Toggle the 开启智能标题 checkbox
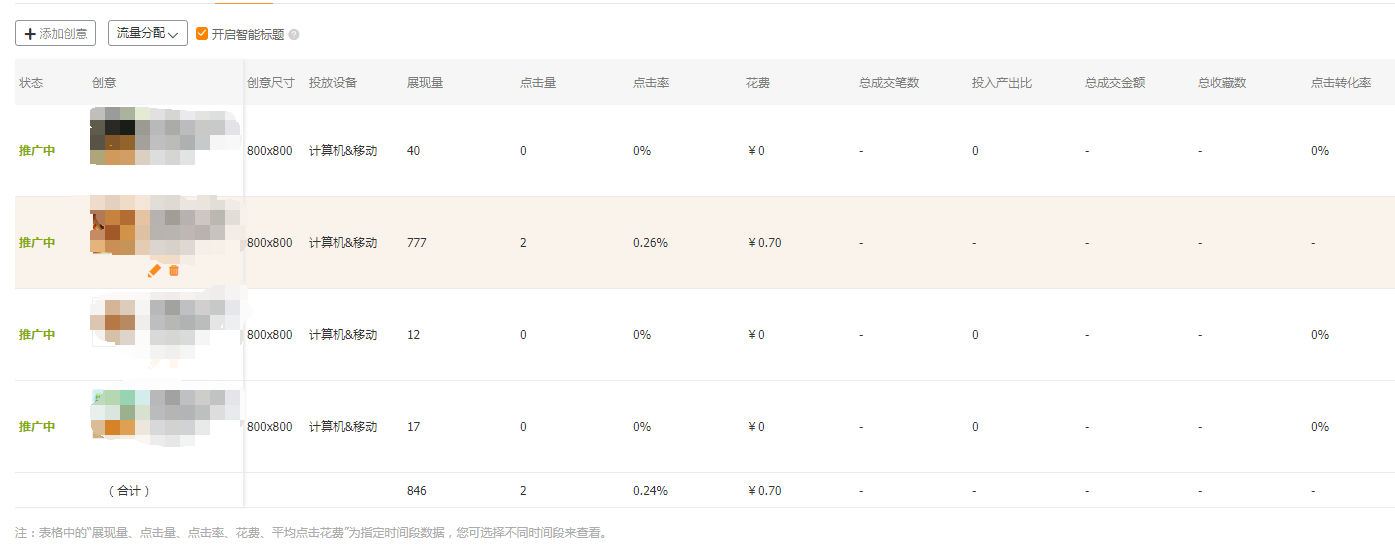Screen dimensions: 1395x545 click(202, 33)
